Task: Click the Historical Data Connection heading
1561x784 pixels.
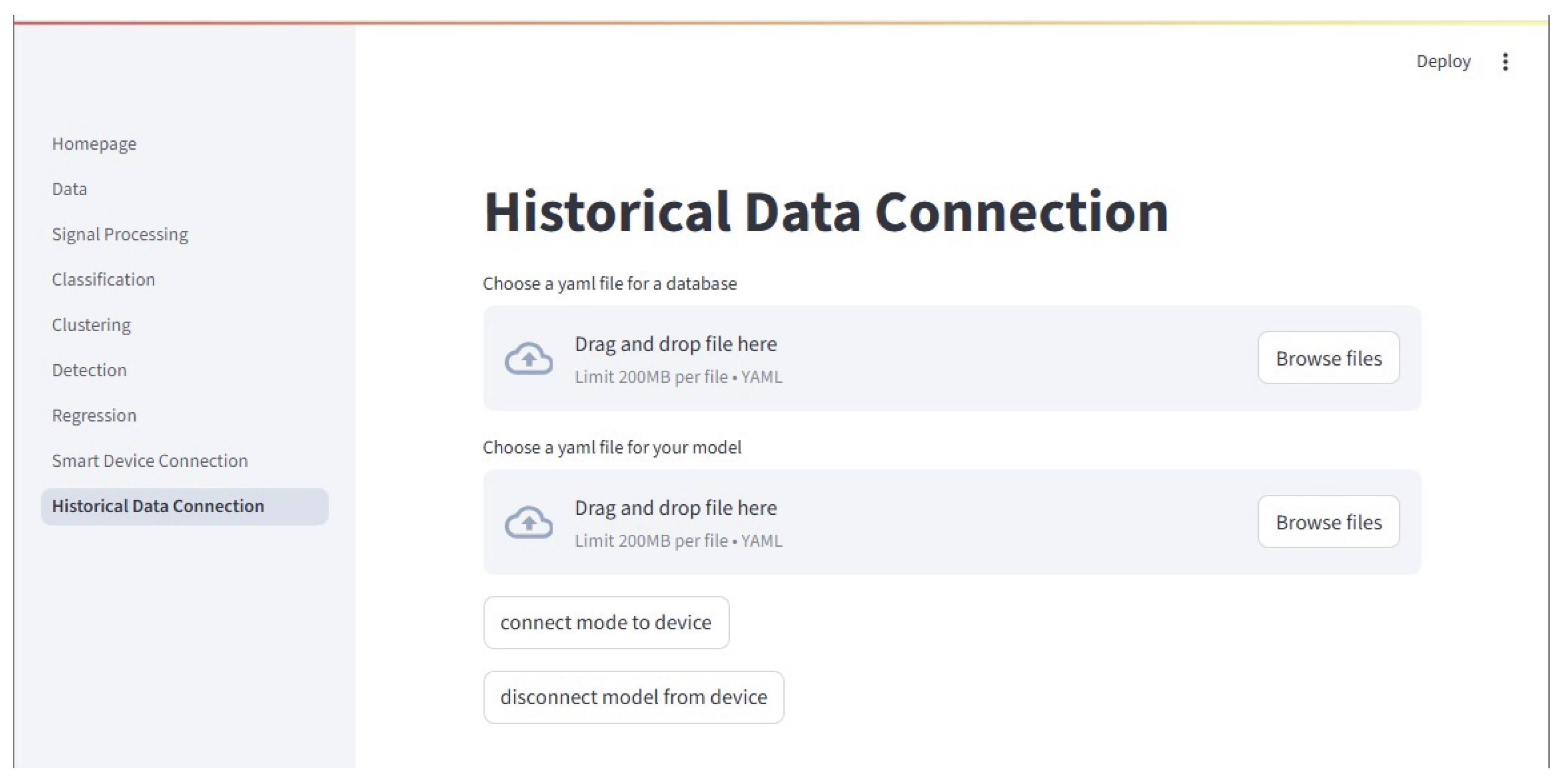Action: pyautogui.click(x=826, y=211)
